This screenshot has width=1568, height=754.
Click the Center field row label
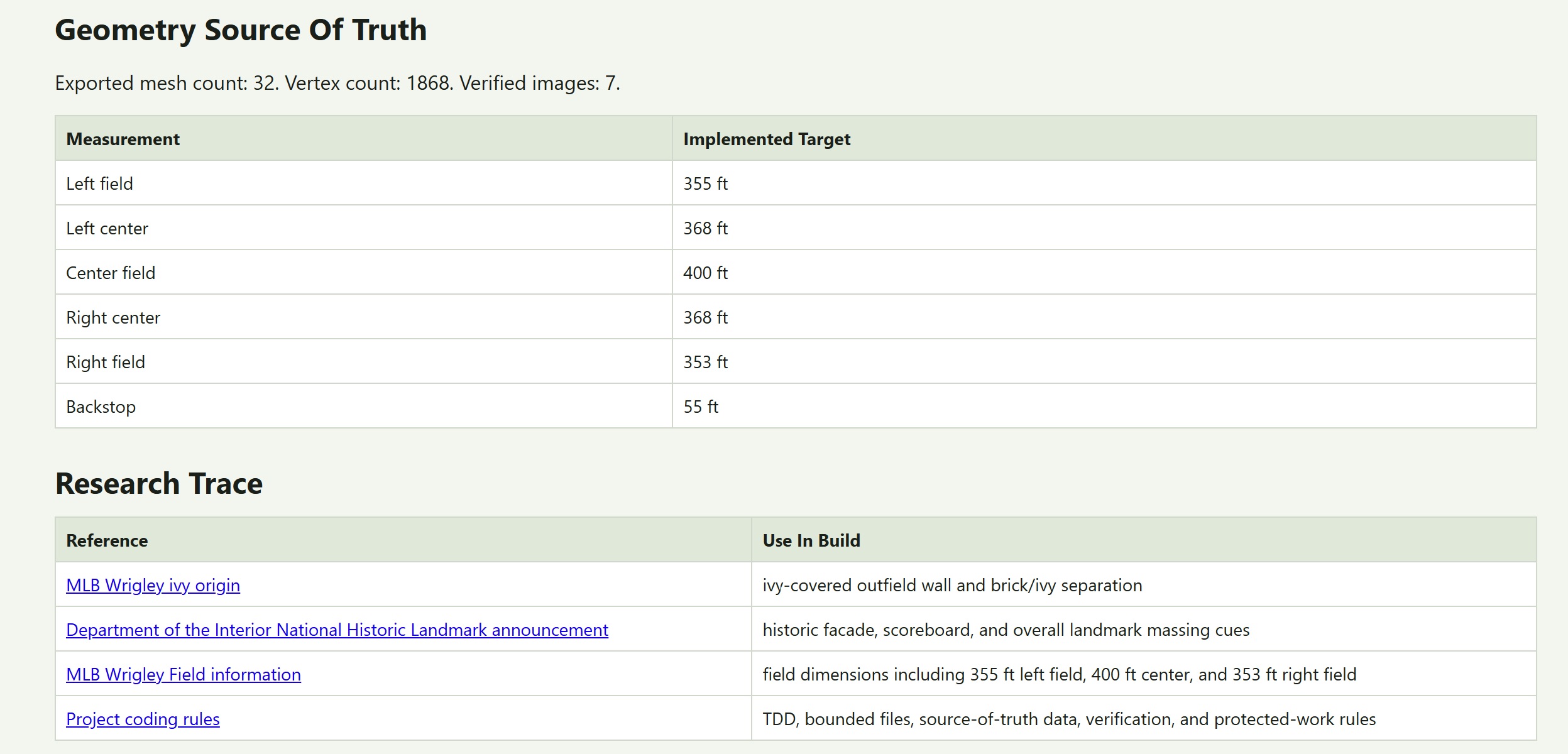[111, 273]
